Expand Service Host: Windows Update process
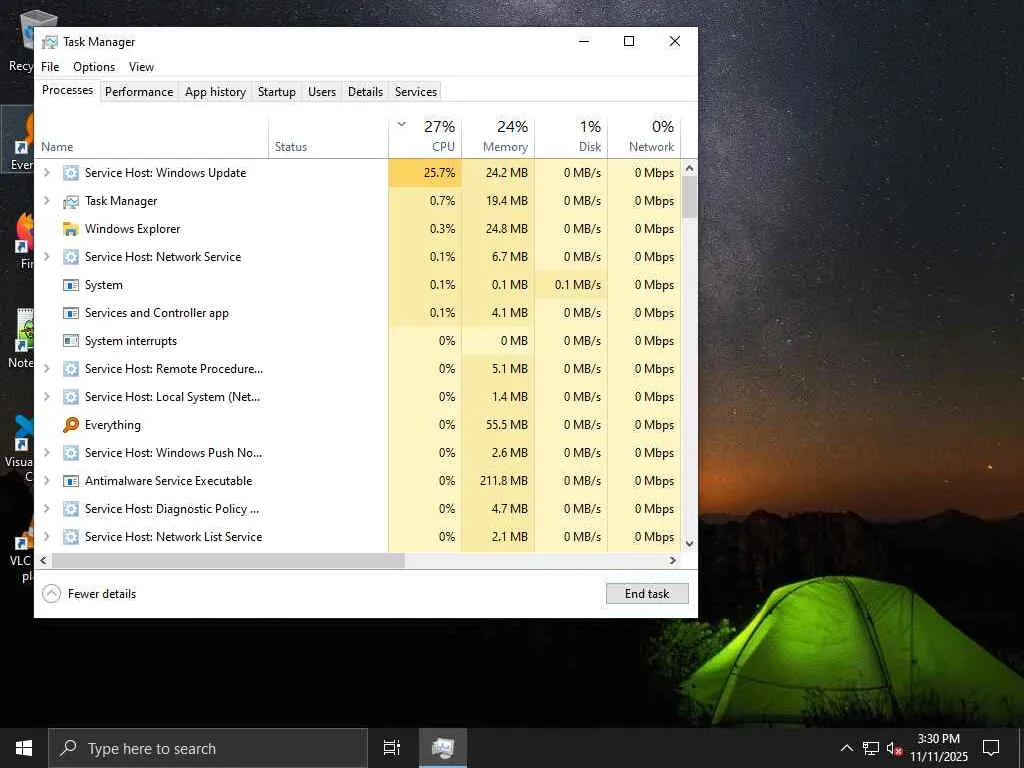The image size is (1024, 768). click(x=46, y=172)
